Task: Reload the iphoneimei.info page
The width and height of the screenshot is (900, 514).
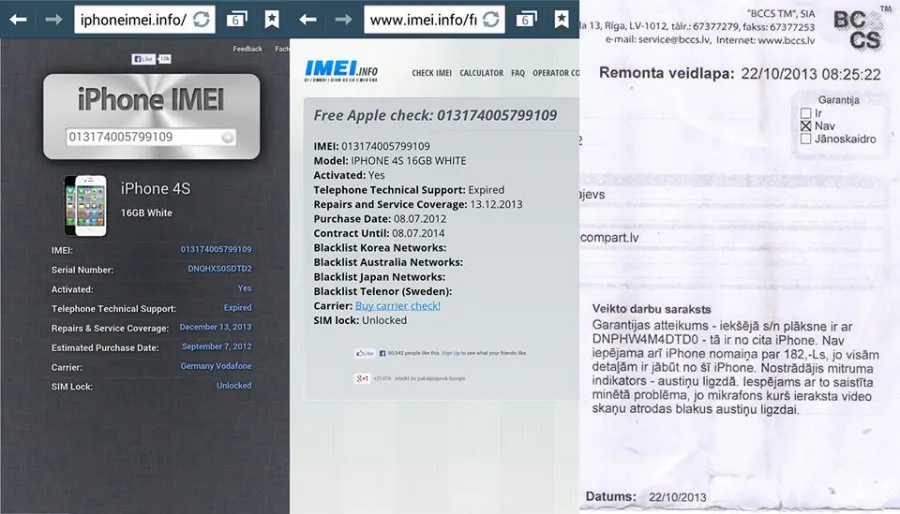Action: [201, 20]
